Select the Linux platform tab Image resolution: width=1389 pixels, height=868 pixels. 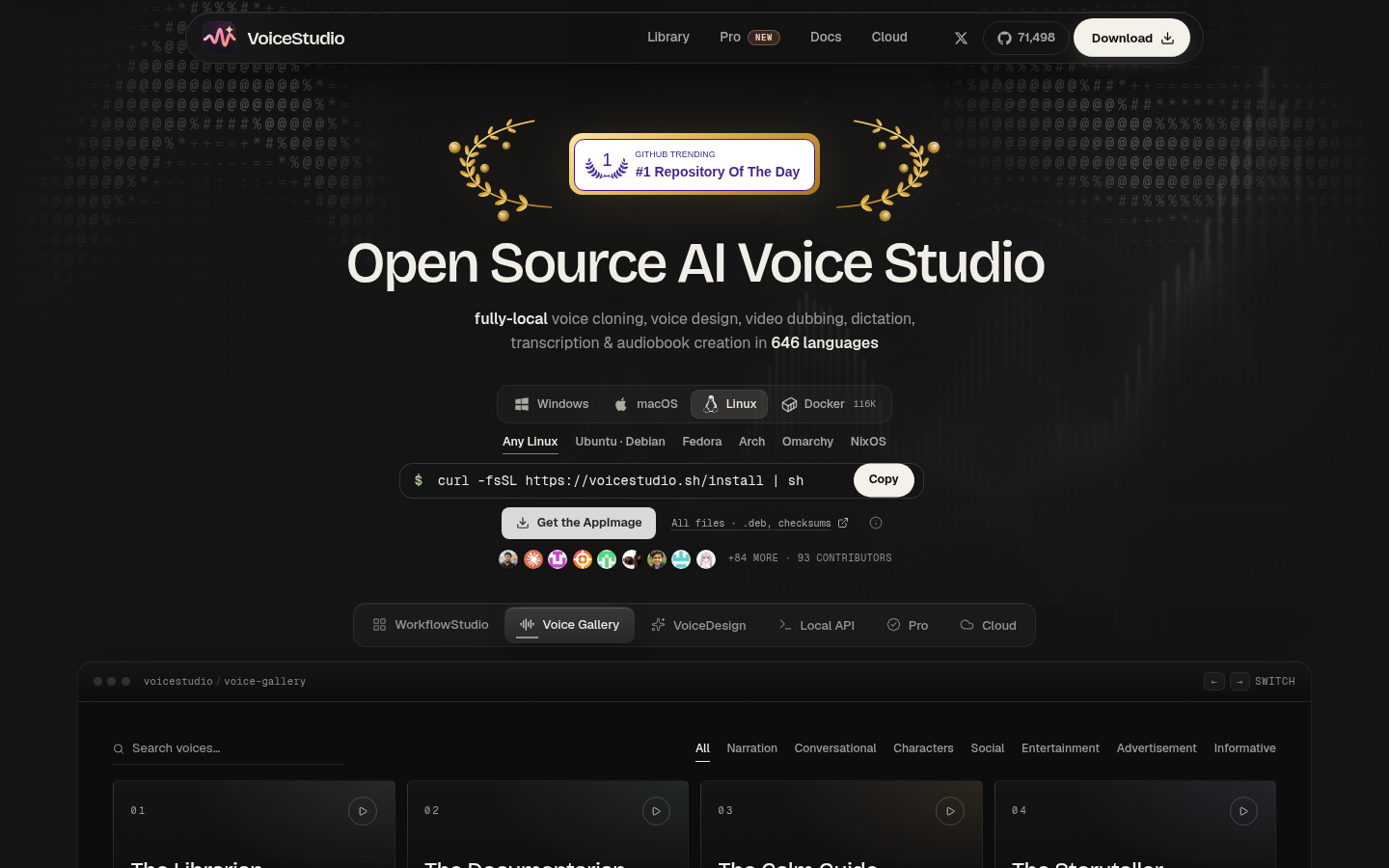729,404
